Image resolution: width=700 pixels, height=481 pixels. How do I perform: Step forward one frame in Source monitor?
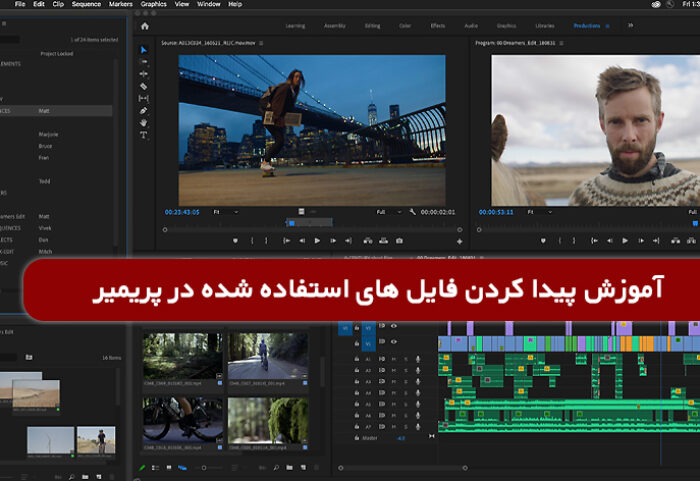pos(333,241)
